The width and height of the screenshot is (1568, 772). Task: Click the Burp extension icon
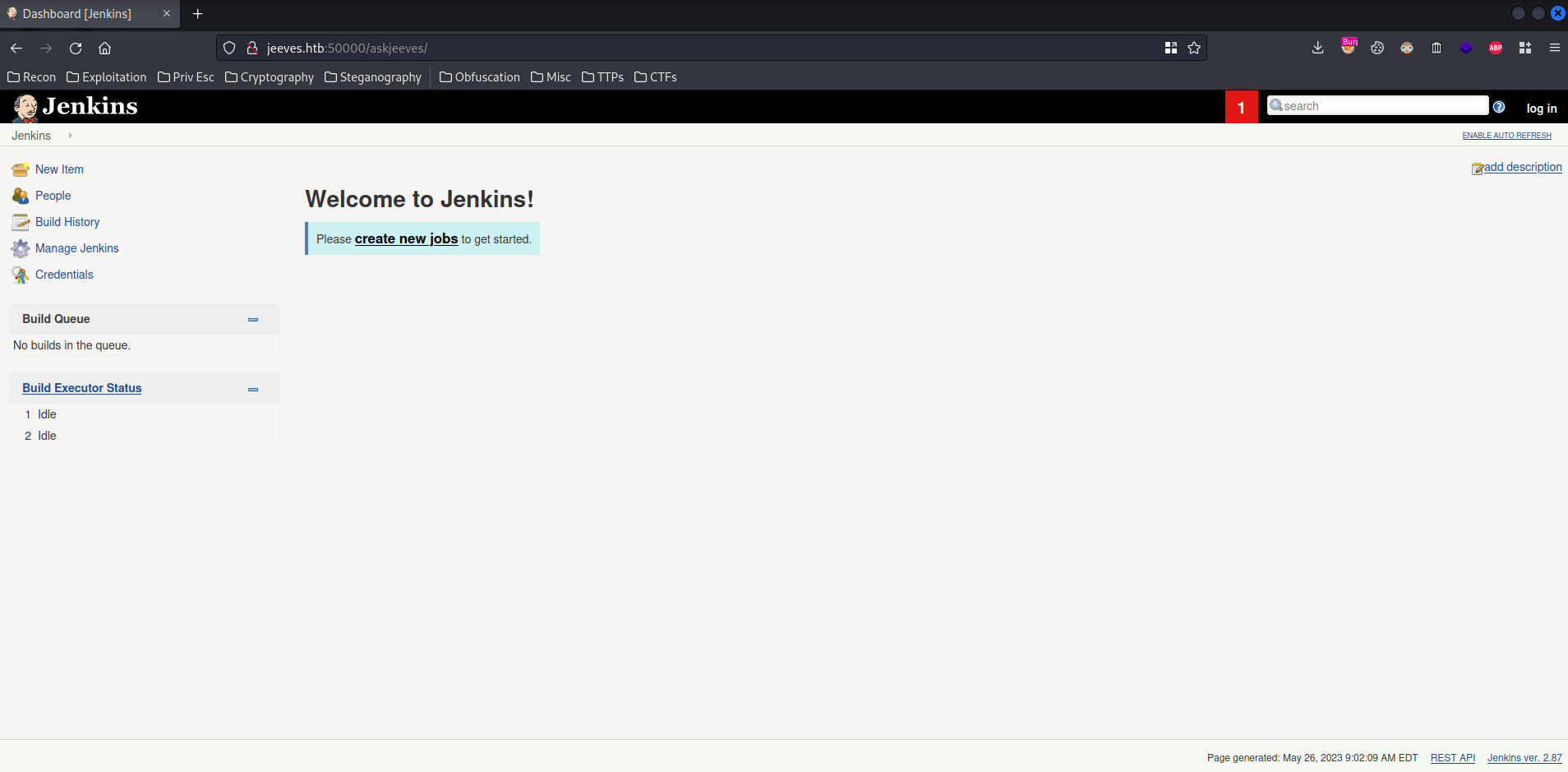tap(1348, 46)
